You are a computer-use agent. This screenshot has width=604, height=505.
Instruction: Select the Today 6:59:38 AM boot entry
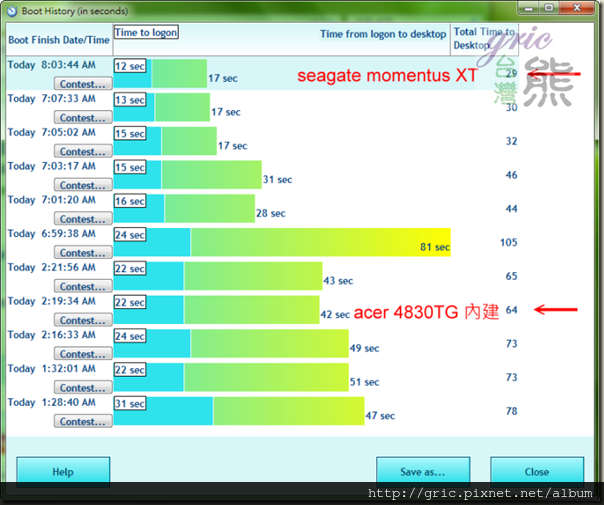pos(52,233)
